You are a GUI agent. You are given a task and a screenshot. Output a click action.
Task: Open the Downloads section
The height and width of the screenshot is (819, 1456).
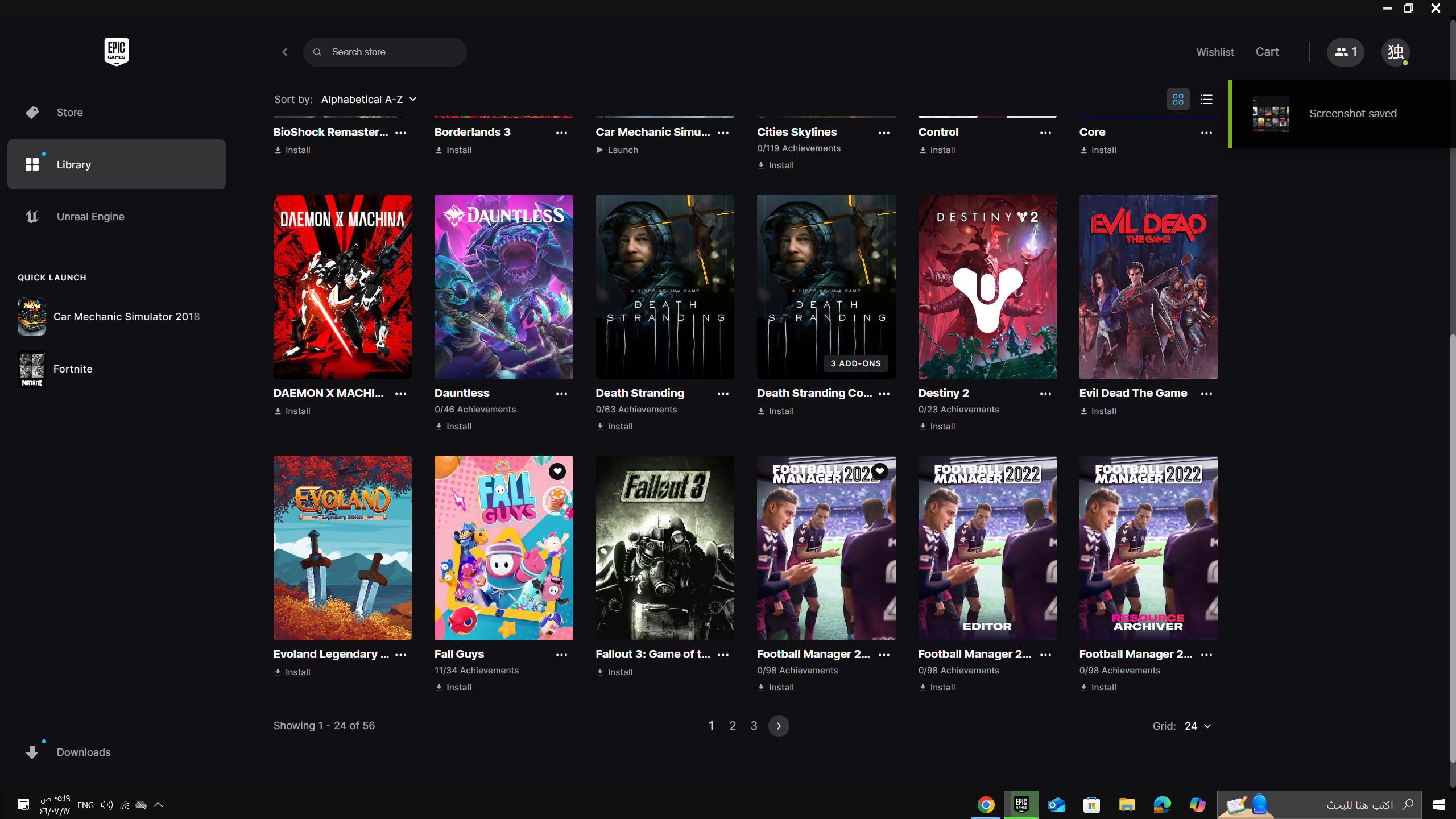coord(117,752)
